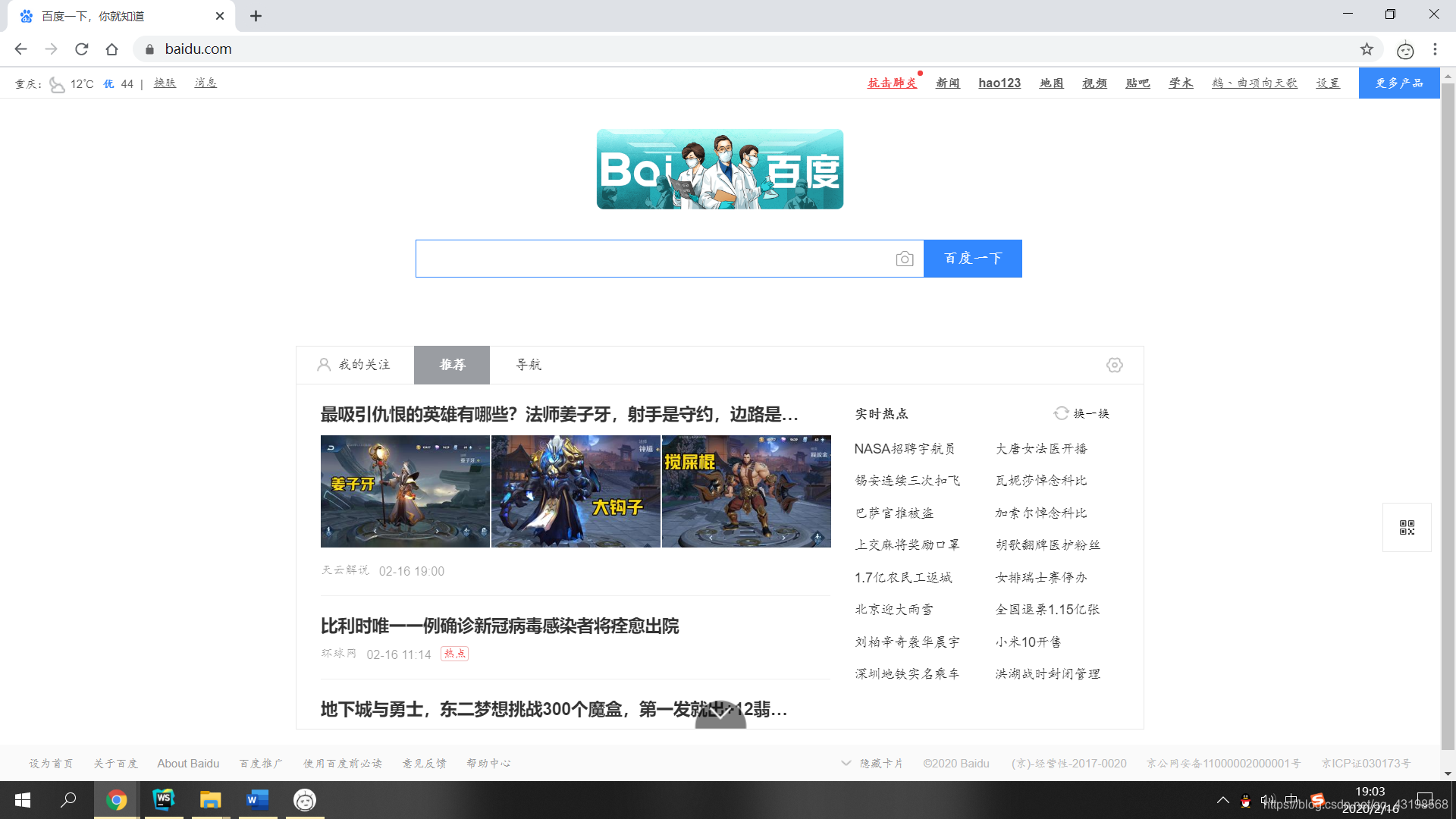
Task: Open WebStorm from the taskbar
Action: (x=163, y=800)
